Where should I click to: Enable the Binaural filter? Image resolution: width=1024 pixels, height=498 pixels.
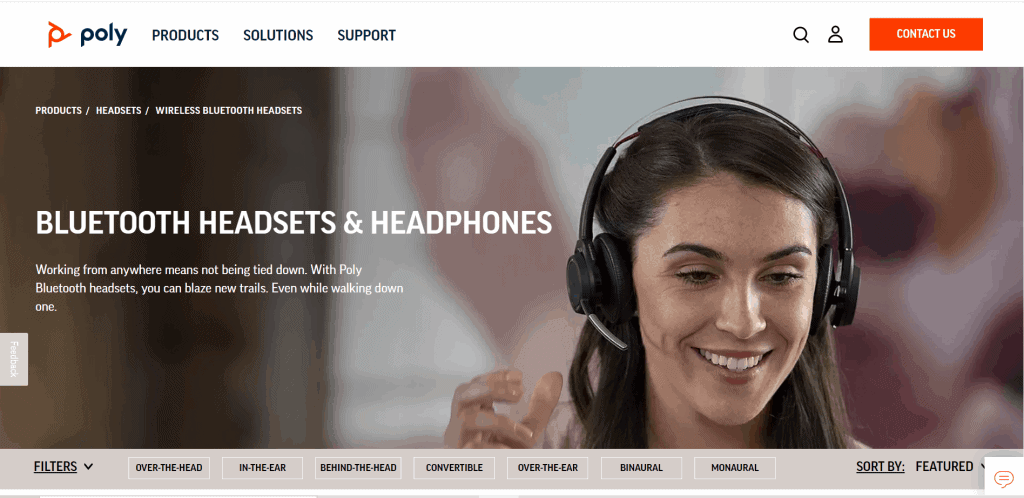click(x=641, y=468)
